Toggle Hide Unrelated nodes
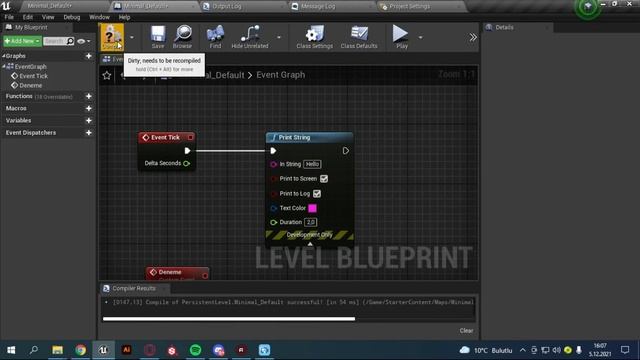Image resolution: width=640 pixels, height=360 pixels. click(250, 37)
